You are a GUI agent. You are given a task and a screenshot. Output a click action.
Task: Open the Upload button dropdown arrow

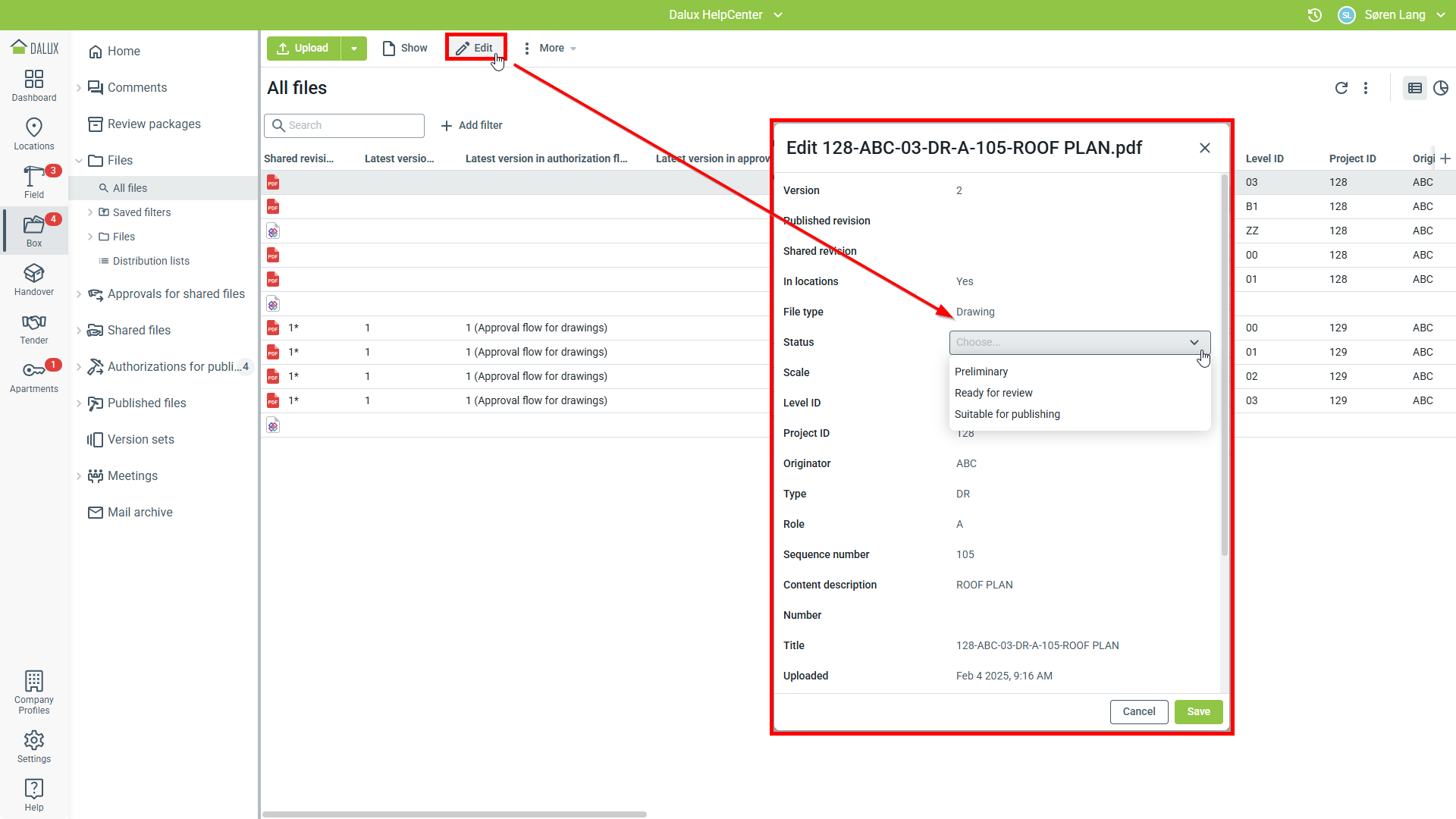click(354, 49)
